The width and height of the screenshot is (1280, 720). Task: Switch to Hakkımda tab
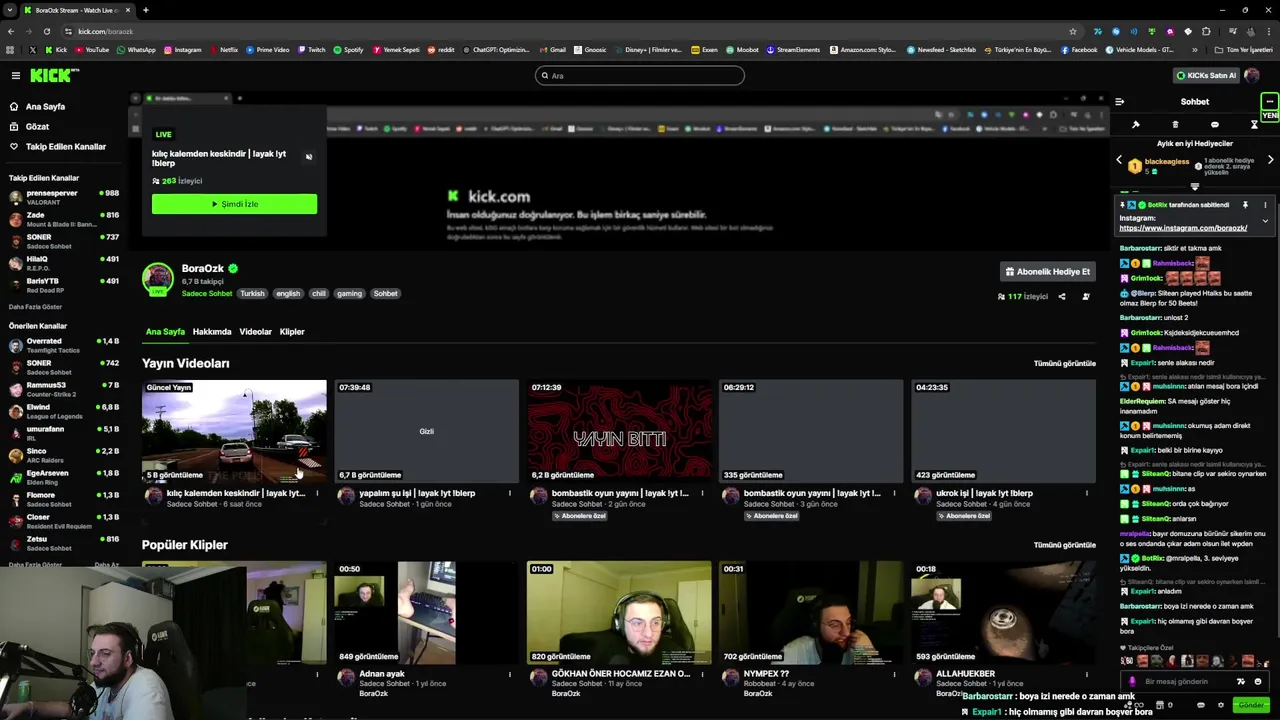point(212,332)
